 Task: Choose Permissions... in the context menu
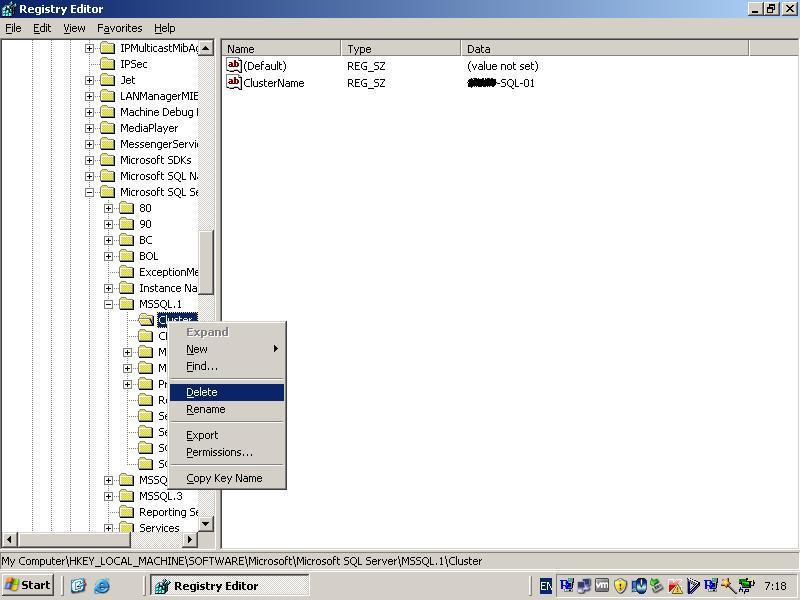(227, 452)
